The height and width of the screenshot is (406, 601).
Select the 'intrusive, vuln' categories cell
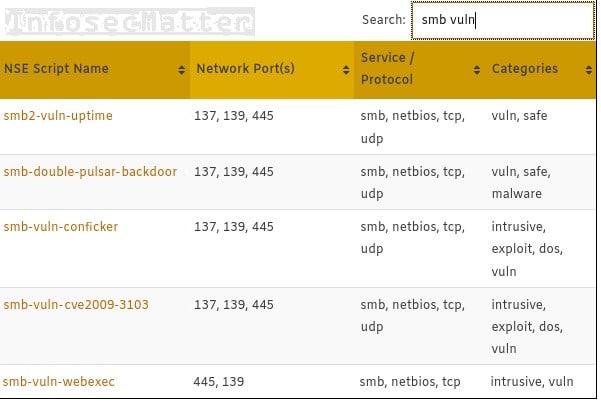[x=531, y=381]
